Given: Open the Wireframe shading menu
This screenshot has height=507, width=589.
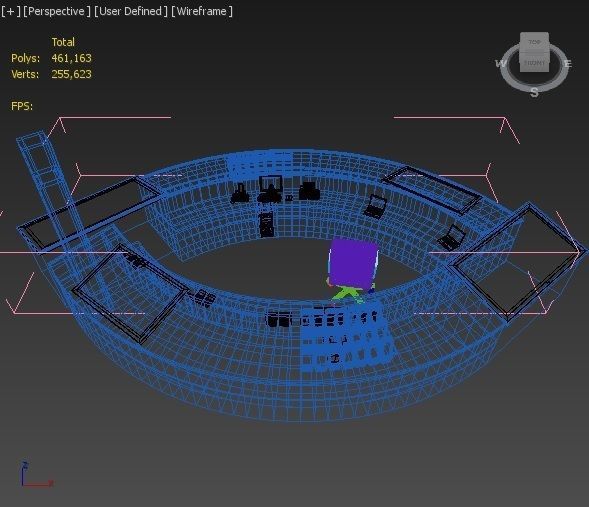Looking at the screenshot, I should (x=202, y=11).
